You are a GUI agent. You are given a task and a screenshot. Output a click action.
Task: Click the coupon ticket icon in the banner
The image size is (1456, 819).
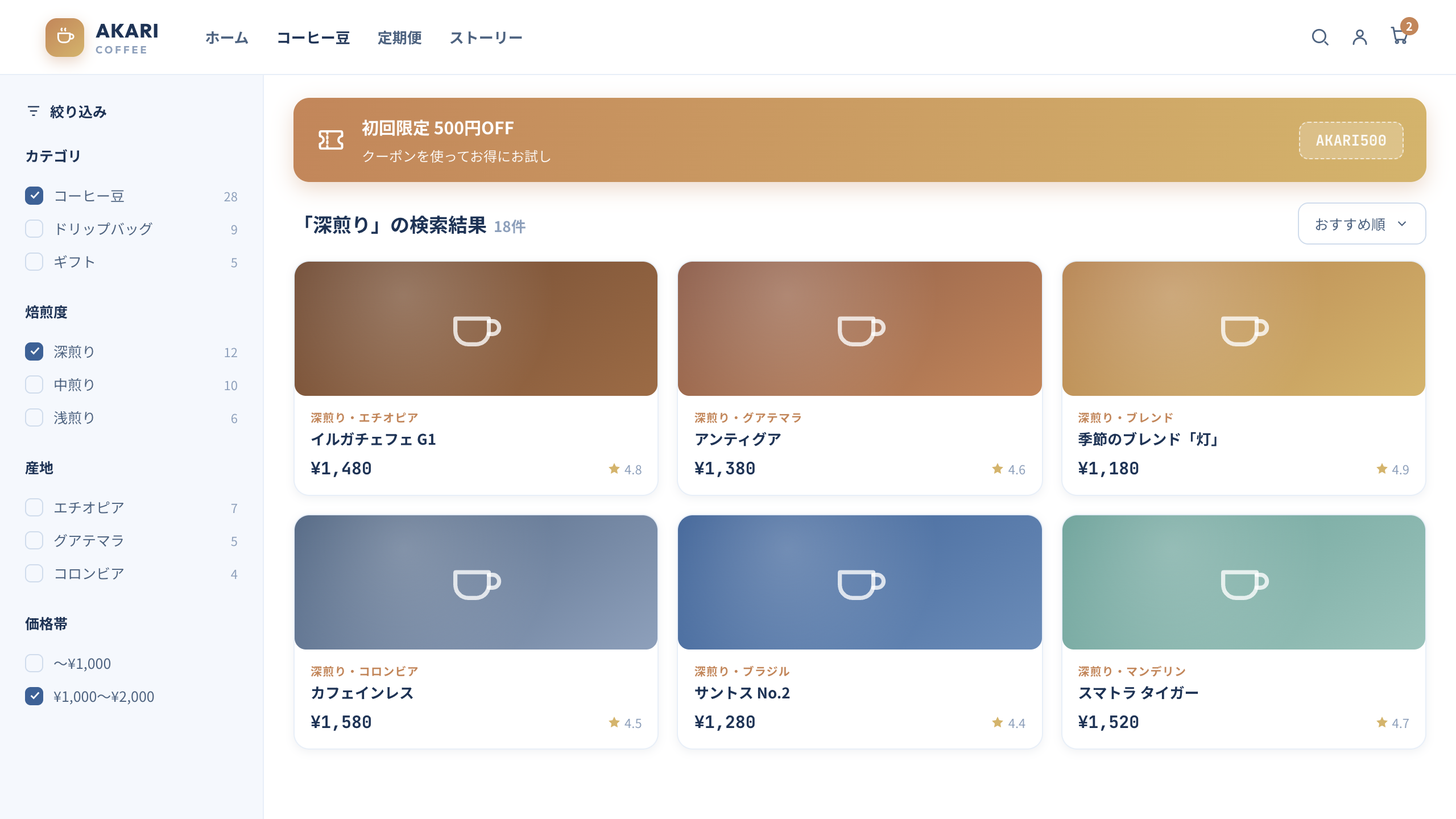pos(331,140)
